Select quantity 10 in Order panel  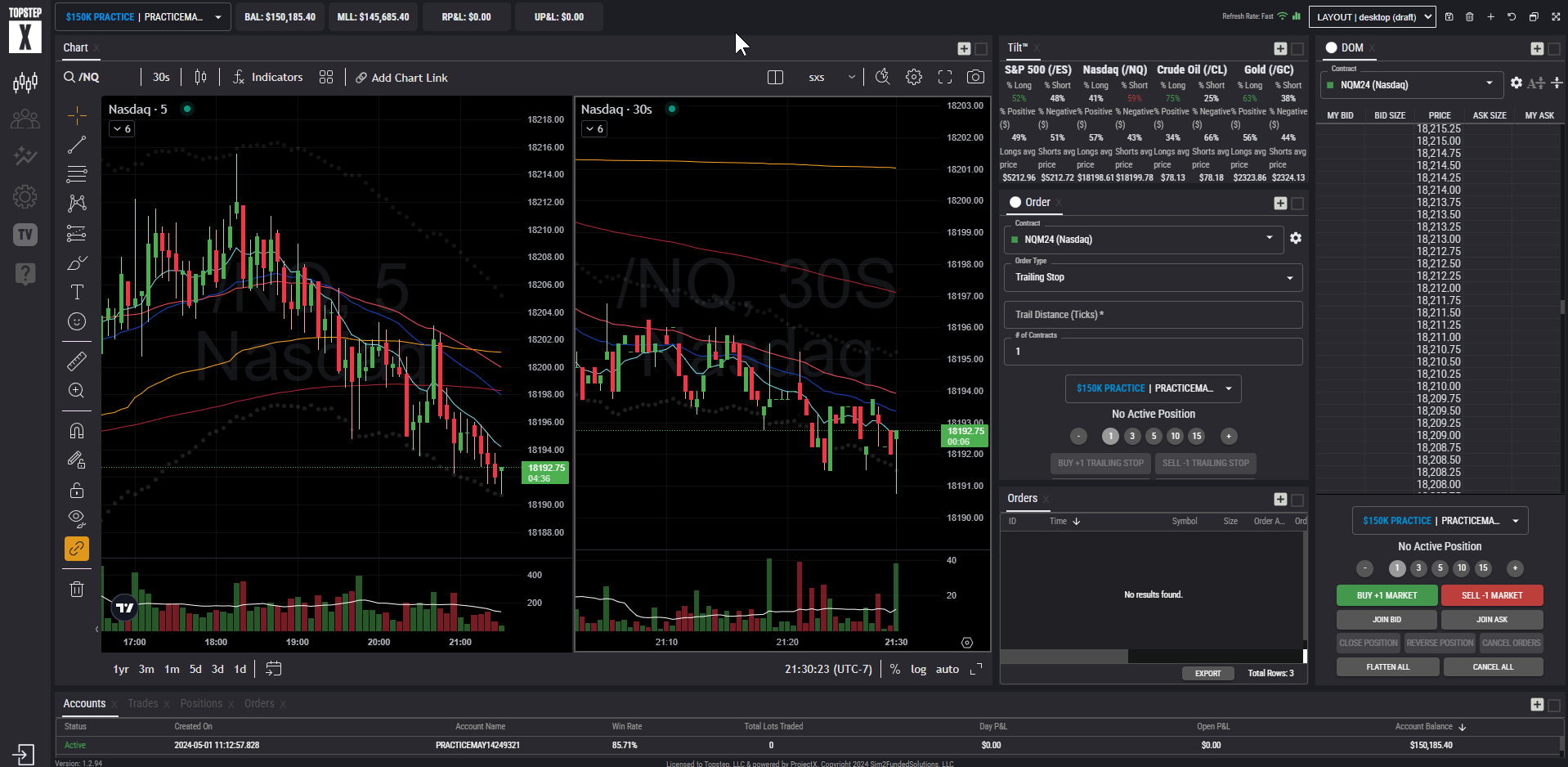coord(1175,436)
